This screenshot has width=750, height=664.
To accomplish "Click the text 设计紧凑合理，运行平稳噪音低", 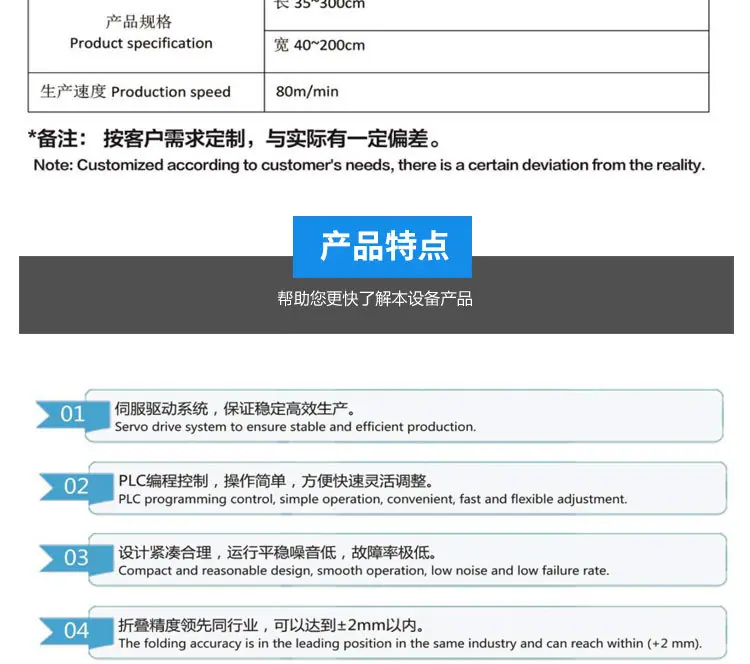I will pyautogui.click(x=227, y=553).
